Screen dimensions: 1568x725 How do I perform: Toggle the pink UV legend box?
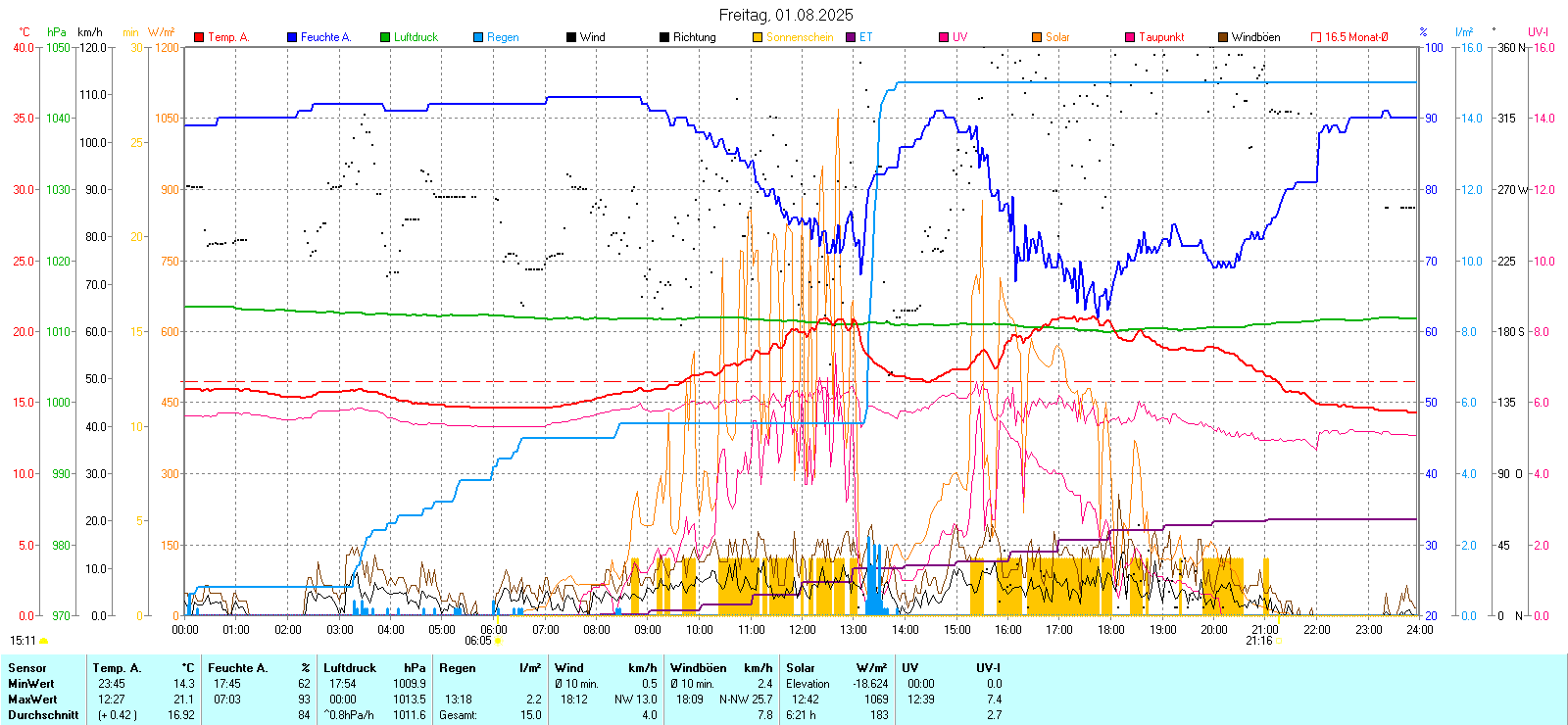point(944,37)
